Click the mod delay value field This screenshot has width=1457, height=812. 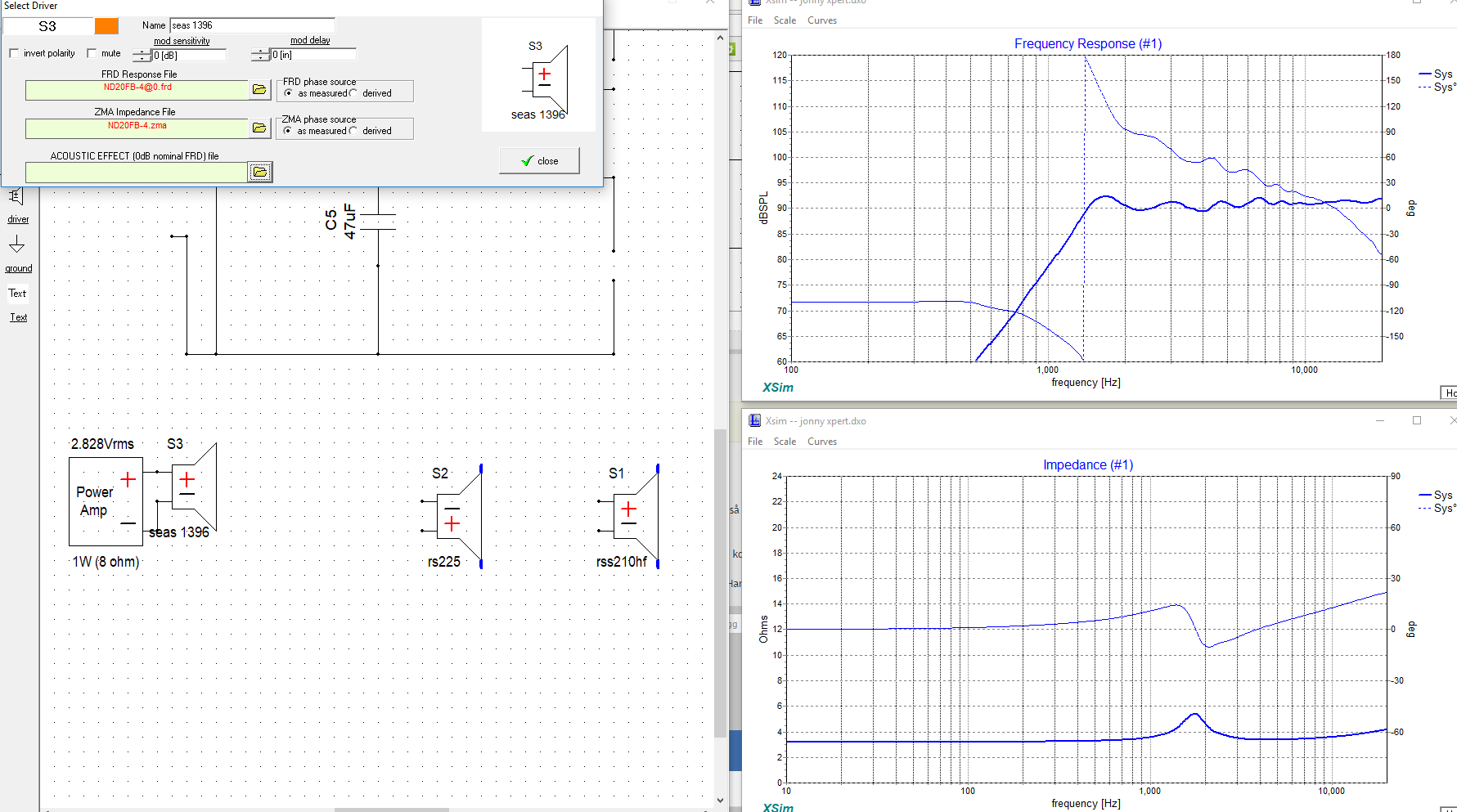313,55
